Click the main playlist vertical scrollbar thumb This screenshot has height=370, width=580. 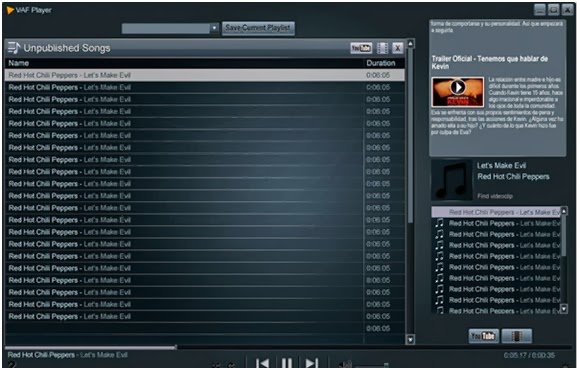(x=410, y=135)
